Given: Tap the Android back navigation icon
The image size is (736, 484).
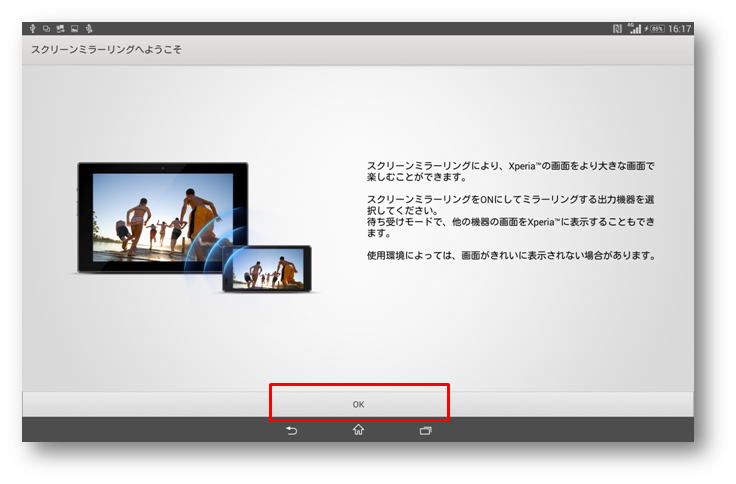Looking at the screenshot, I should 291,430.
